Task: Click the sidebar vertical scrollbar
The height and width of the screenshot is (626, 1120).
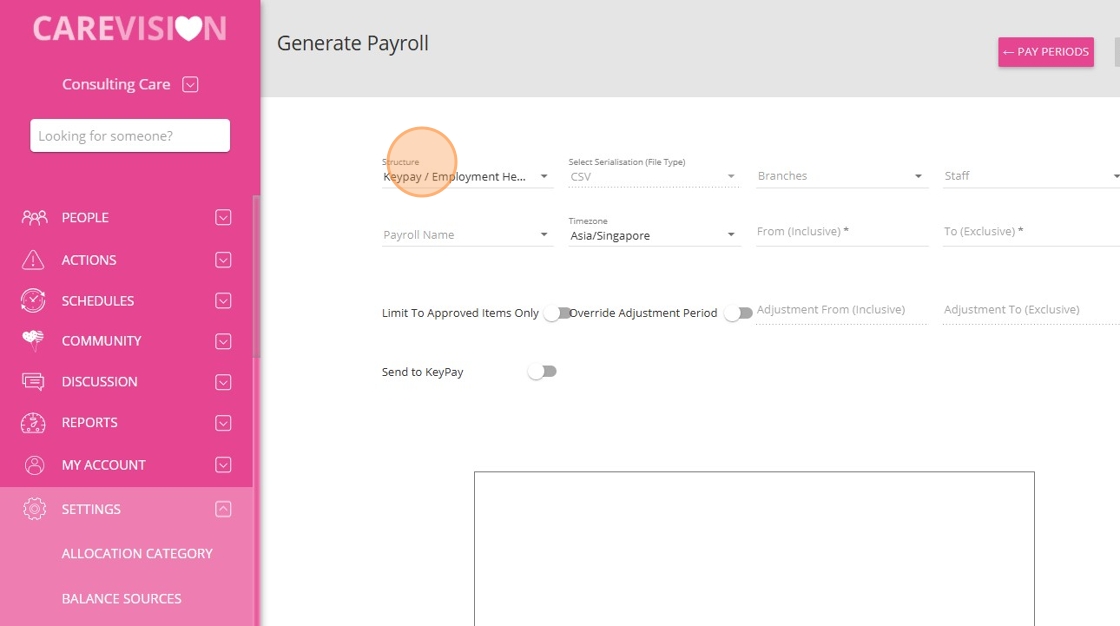Action: coord(256,277)
